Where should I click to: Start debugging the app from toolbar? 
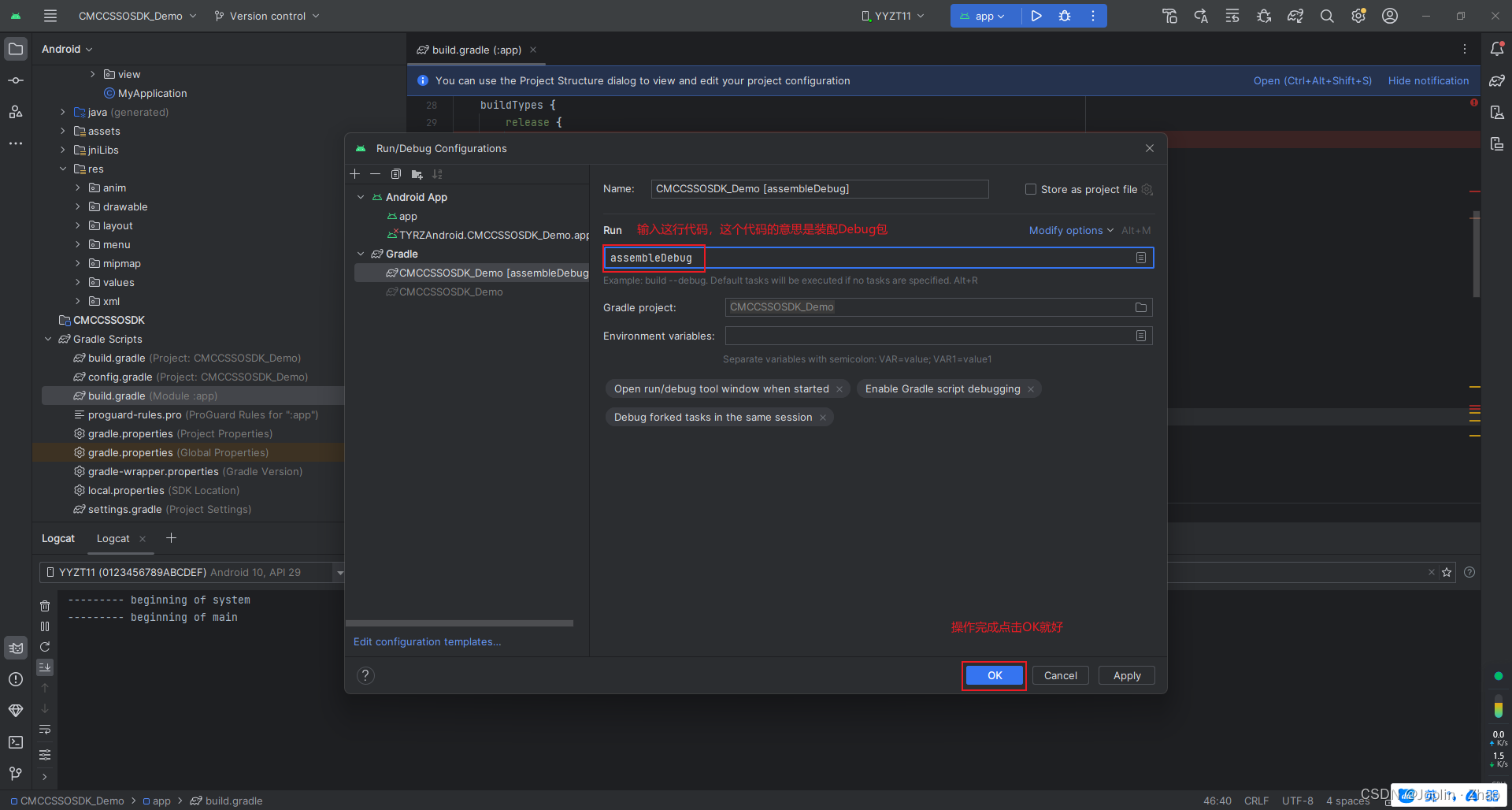tap(1065, 16)
